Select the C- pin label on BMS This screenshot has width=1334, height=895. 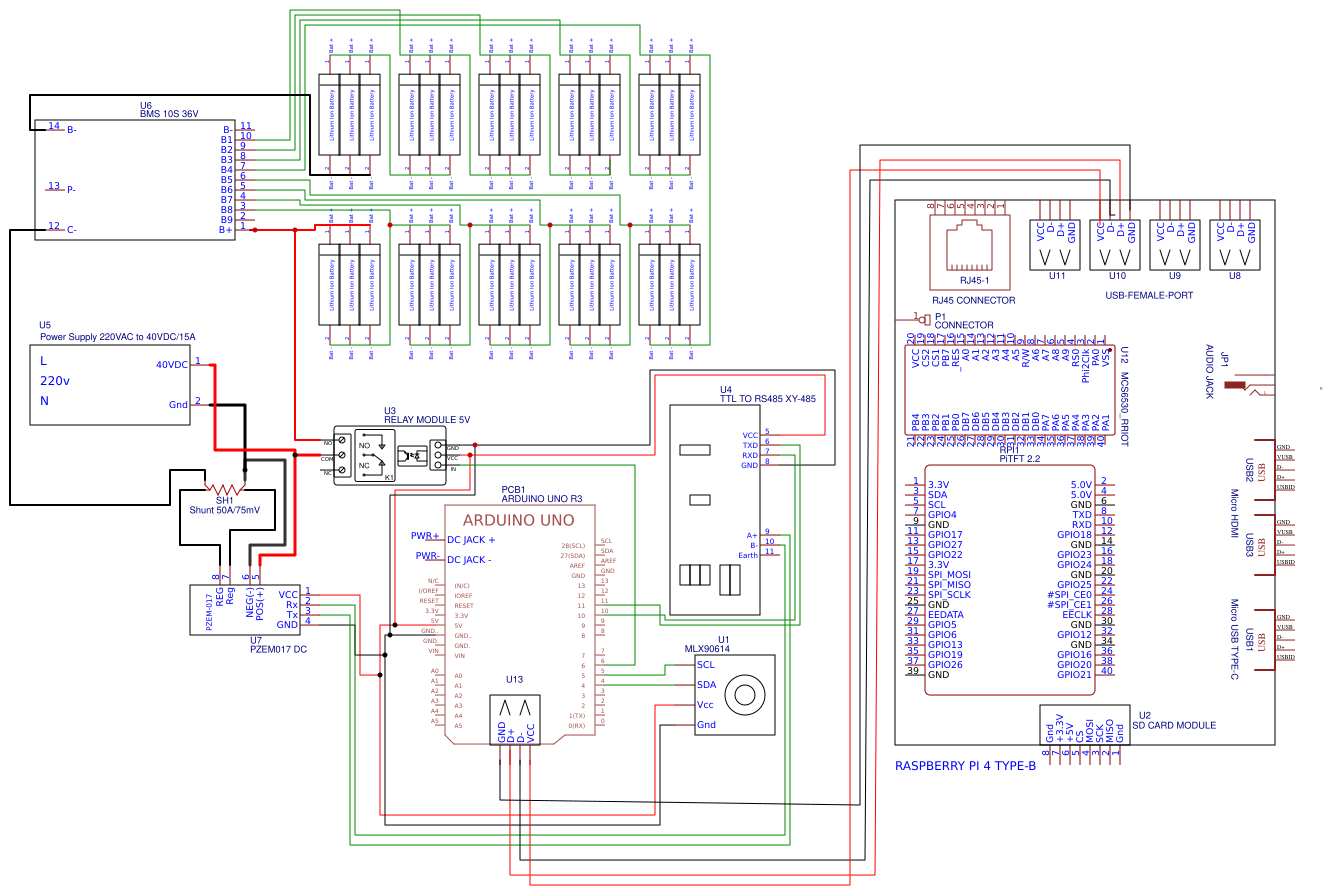click(72, 230)
